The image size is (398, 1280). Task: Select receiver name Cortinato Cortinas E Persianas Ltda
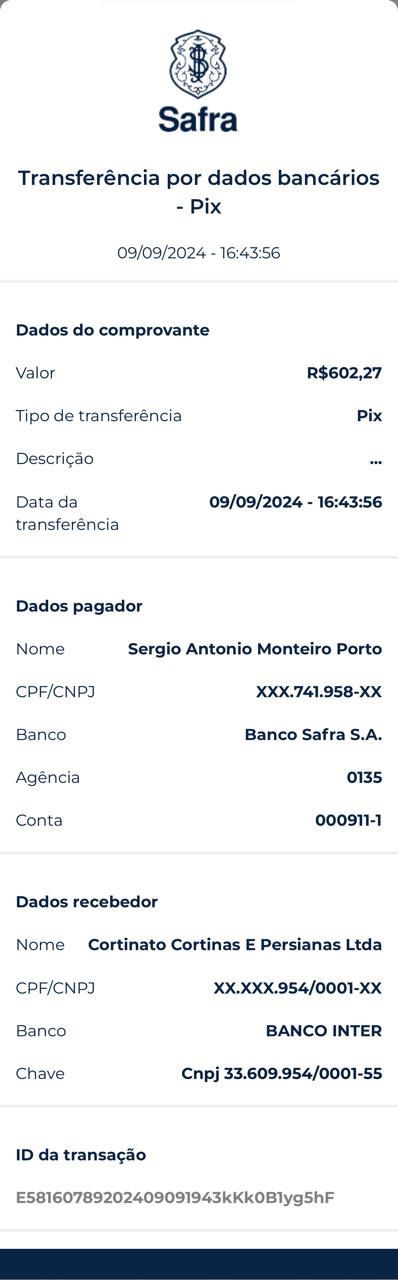[235, 945]
